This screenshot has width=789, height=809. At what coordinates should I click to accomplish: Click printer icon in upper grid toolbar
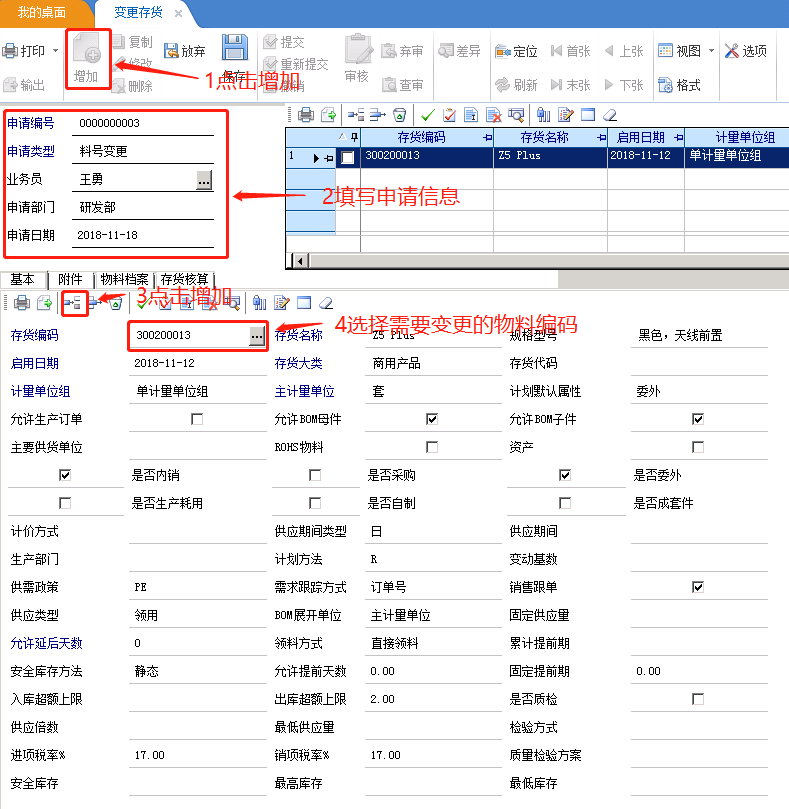pos(305,114)
